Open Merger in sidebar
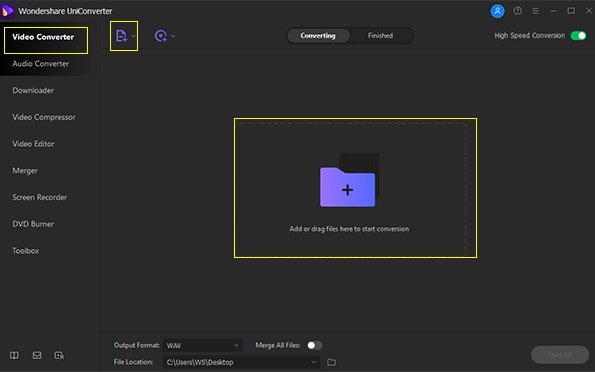This screenshot has height=372, width=595. pos(25,171)
